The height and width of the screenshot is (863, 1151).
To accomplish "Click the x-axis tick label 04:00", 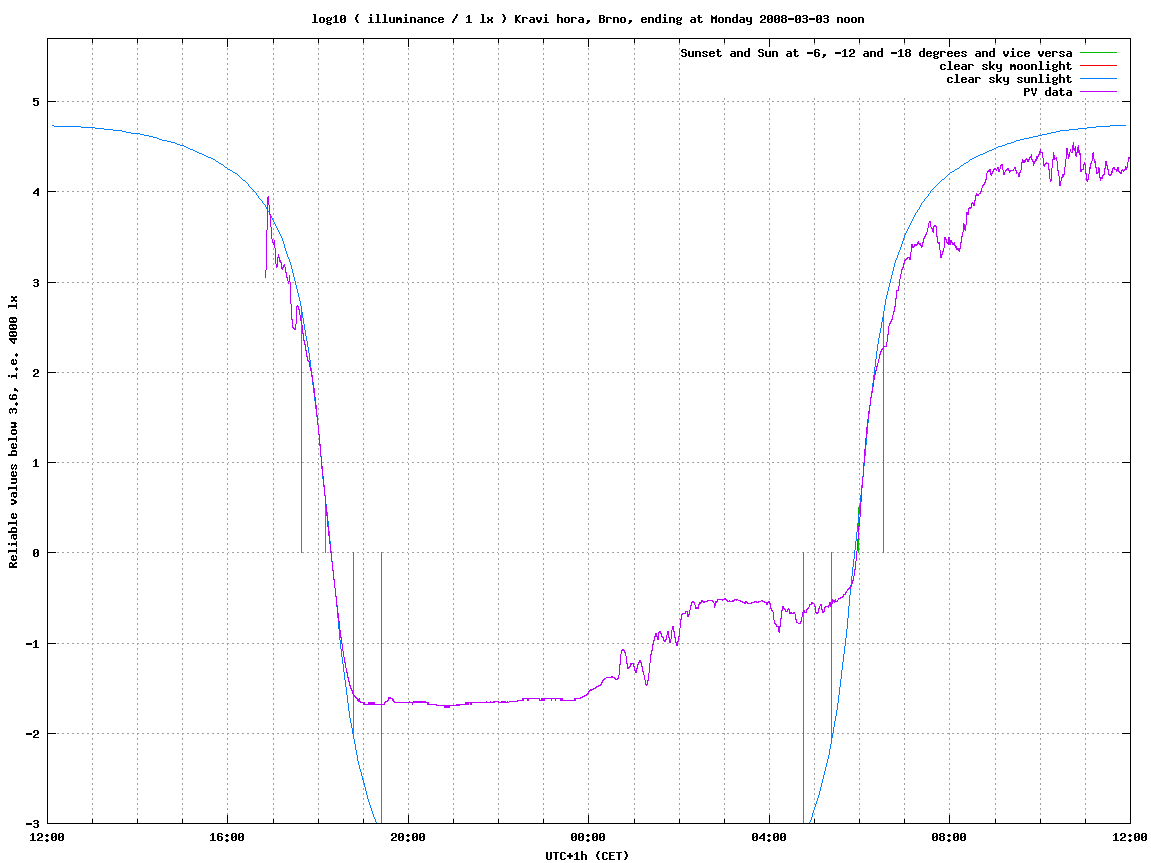I will [x=769, y=837].
